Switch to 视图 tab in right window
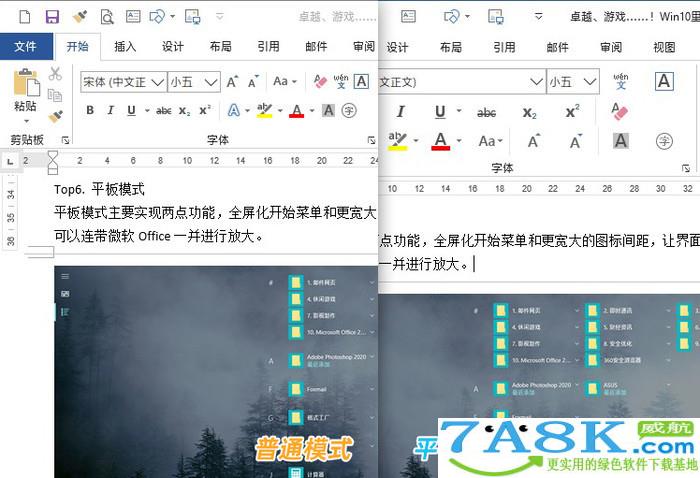Screen dimensions: 700x478 pyautogui.click(x=664, y=47)
